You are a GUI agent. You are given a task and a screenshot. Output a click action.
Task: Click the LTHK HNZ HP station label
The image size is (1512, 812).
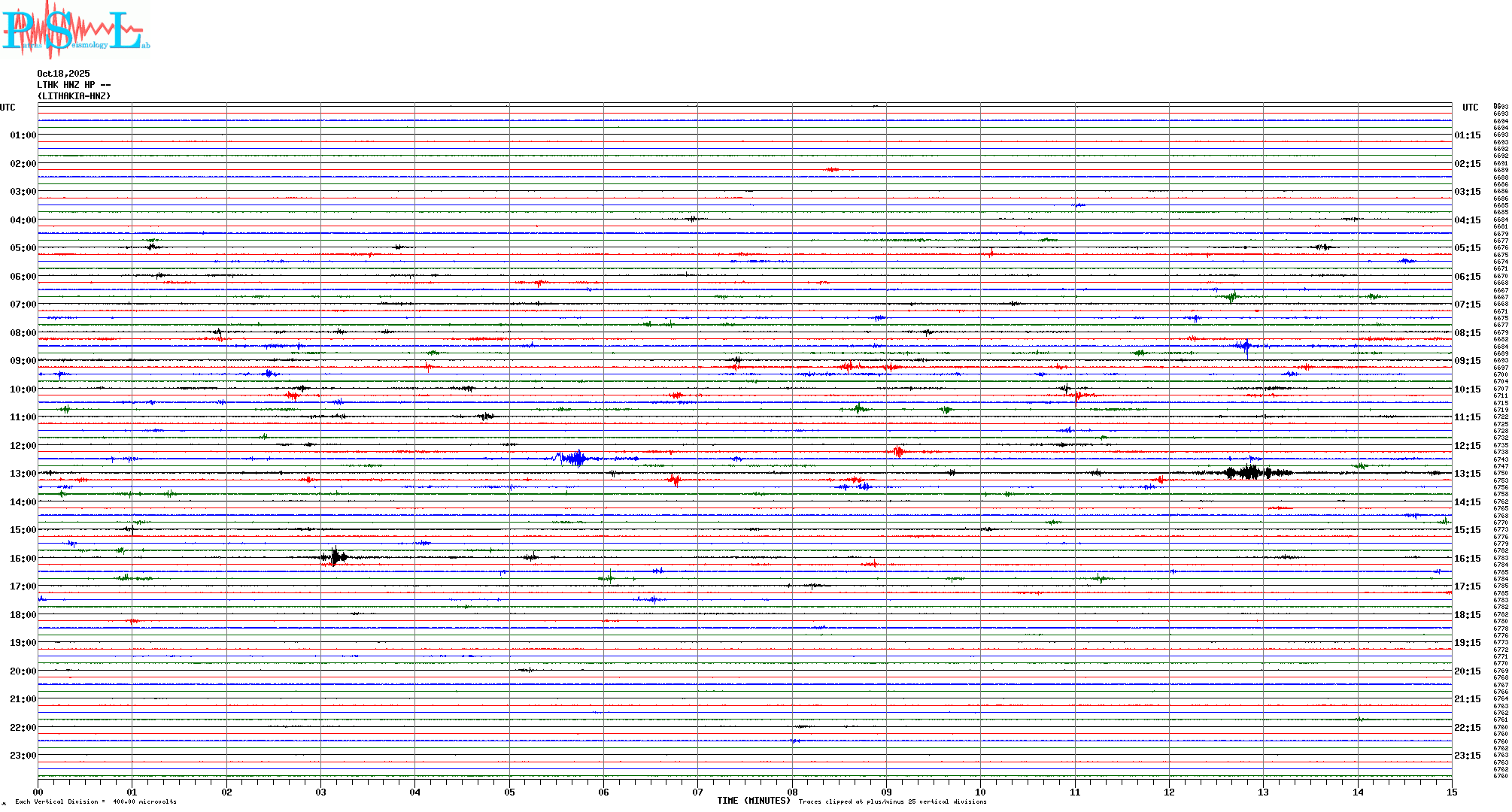click(74, 85)
